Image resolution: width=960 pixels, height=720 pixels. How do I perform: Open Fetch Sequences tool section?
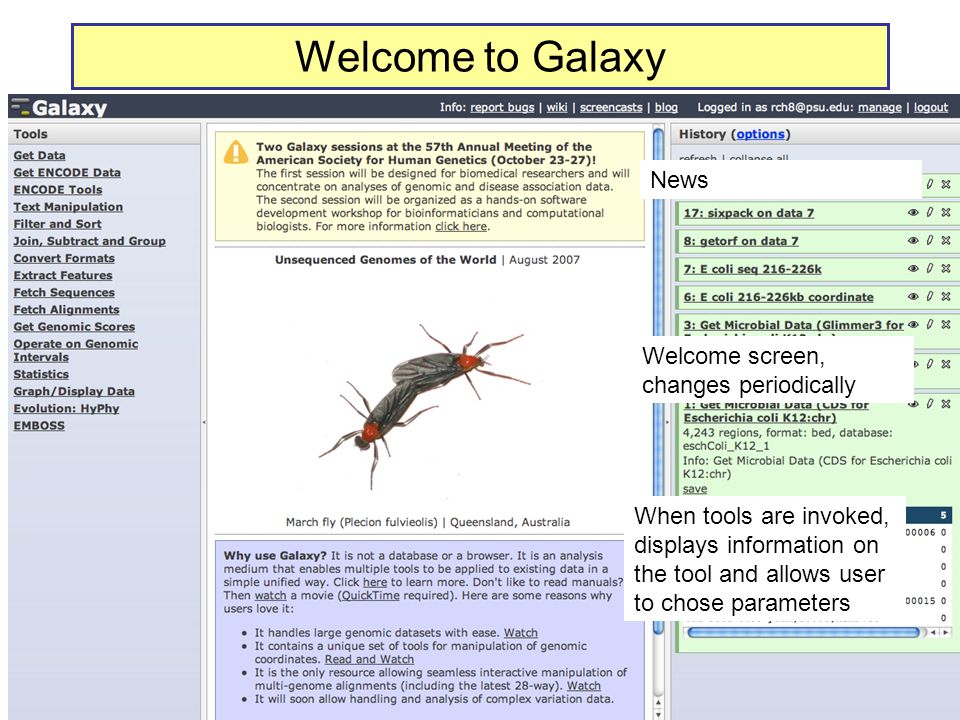64,293
